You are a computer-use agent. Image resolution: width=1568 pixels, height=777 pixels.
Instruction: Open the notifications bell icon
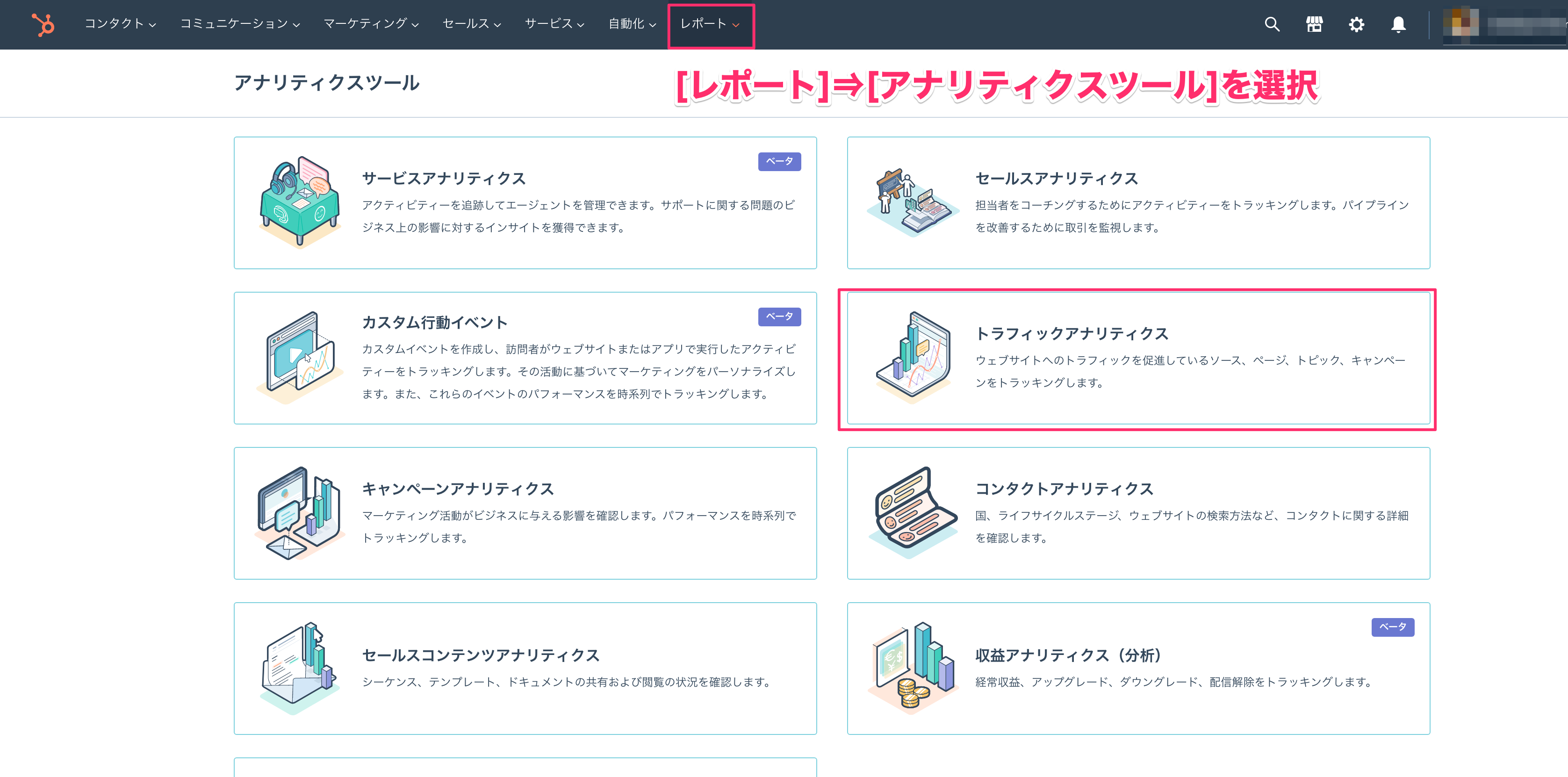click(1398, 24)
